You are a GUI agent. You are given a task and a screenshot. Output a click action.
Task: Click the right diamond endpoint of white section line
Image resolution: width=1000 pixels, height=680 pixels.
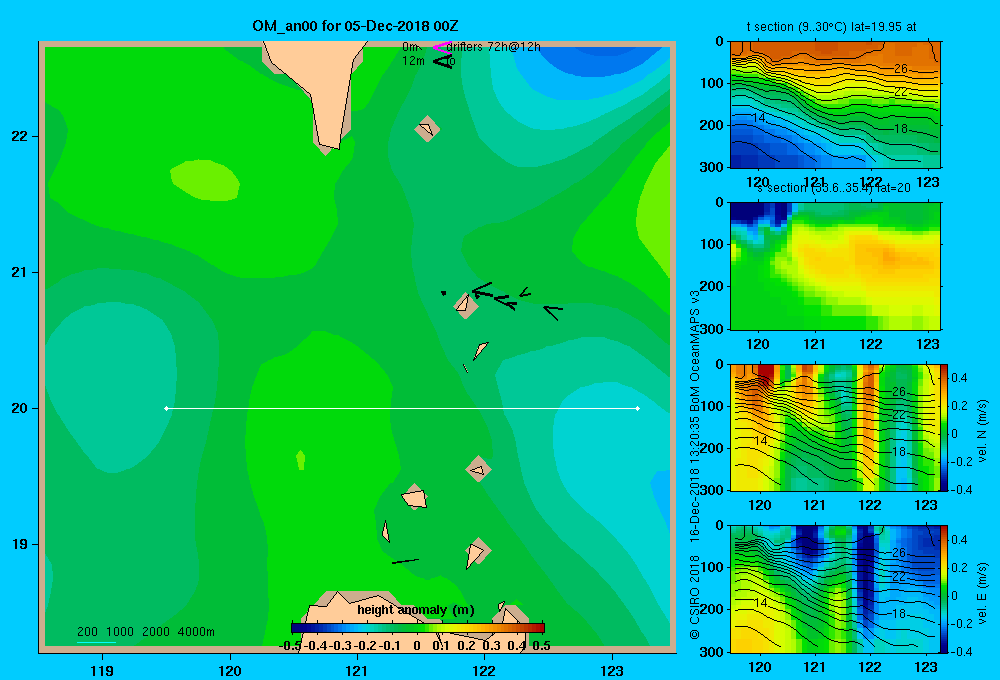(x=637, y=408)
